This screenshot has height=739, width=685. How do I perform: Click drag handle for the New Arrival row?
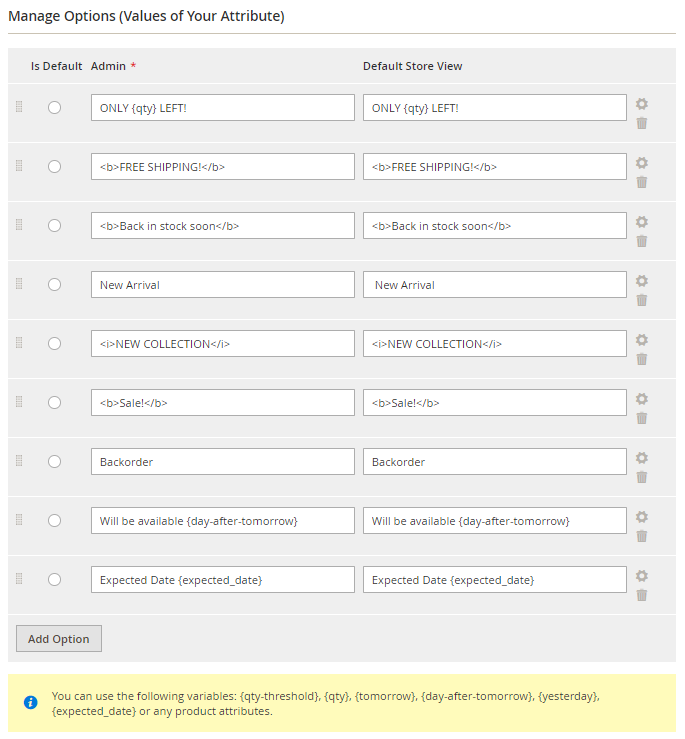pos(19,283)
